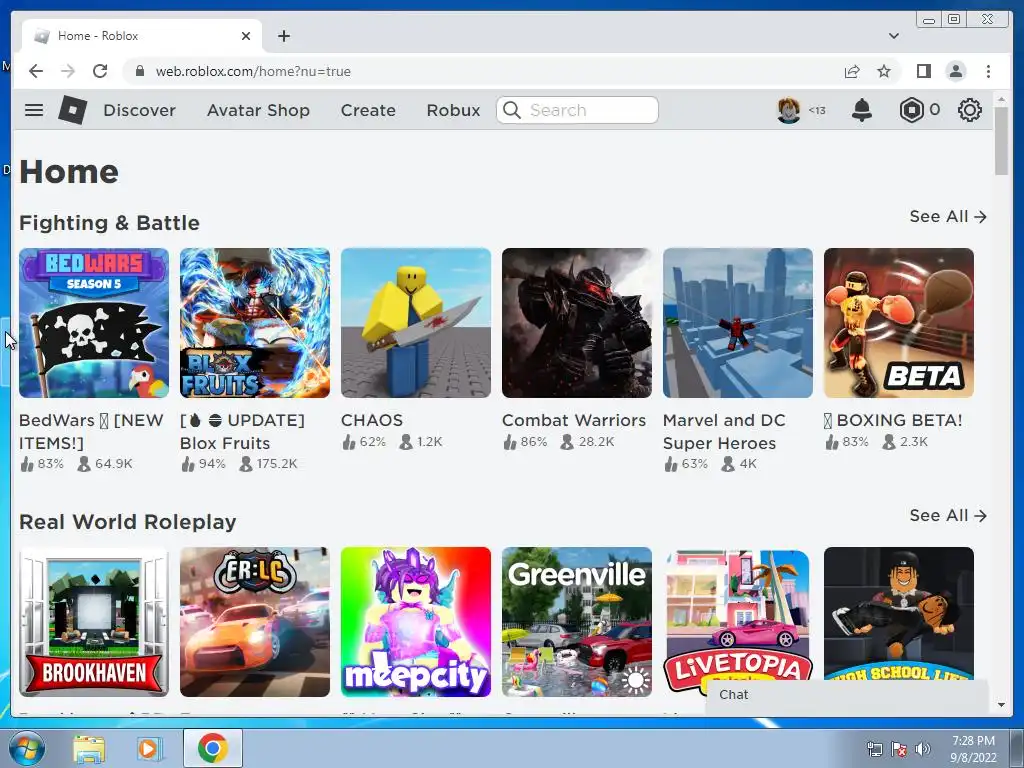The image size is (1024, 768).
Task: Click the search magnifier icon
Action: click(512, 110)
